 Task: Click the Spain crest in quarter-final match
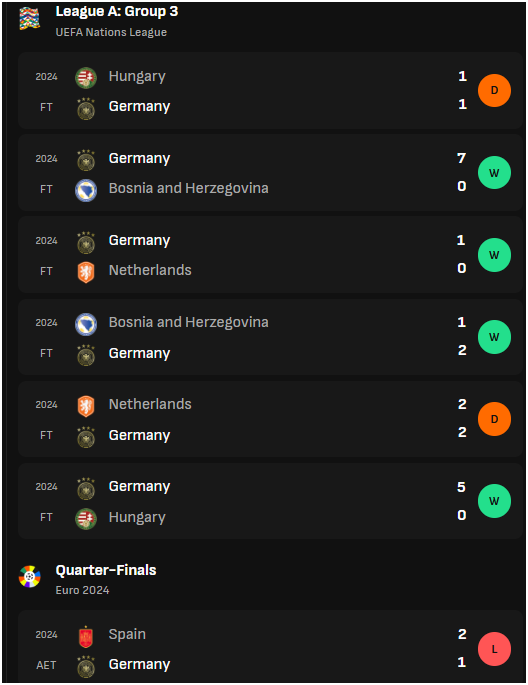[x=86, y=636]
